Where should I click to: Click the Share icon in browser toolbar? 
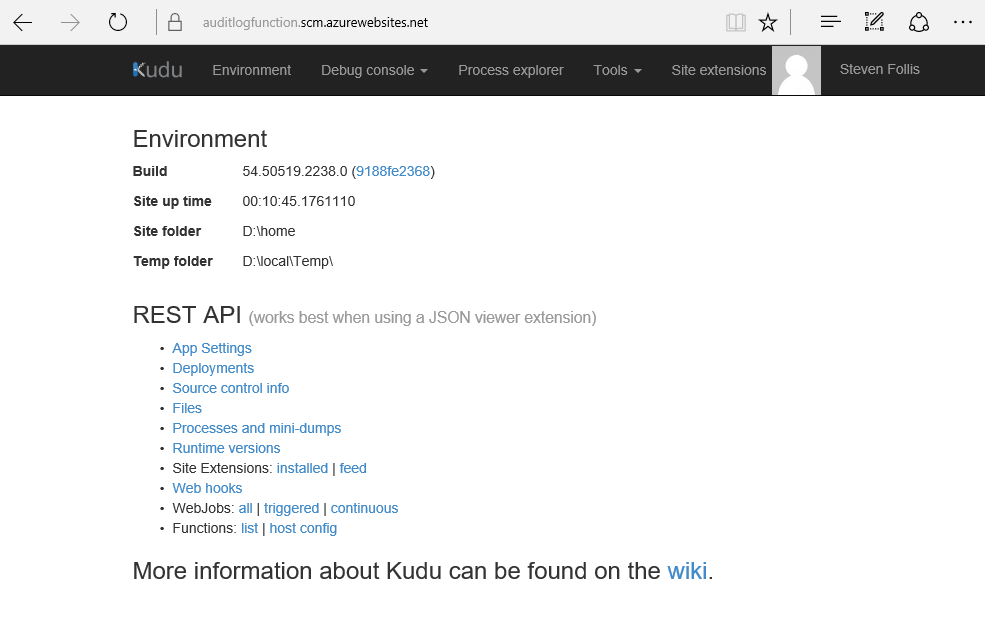click(x=918, y=23)
